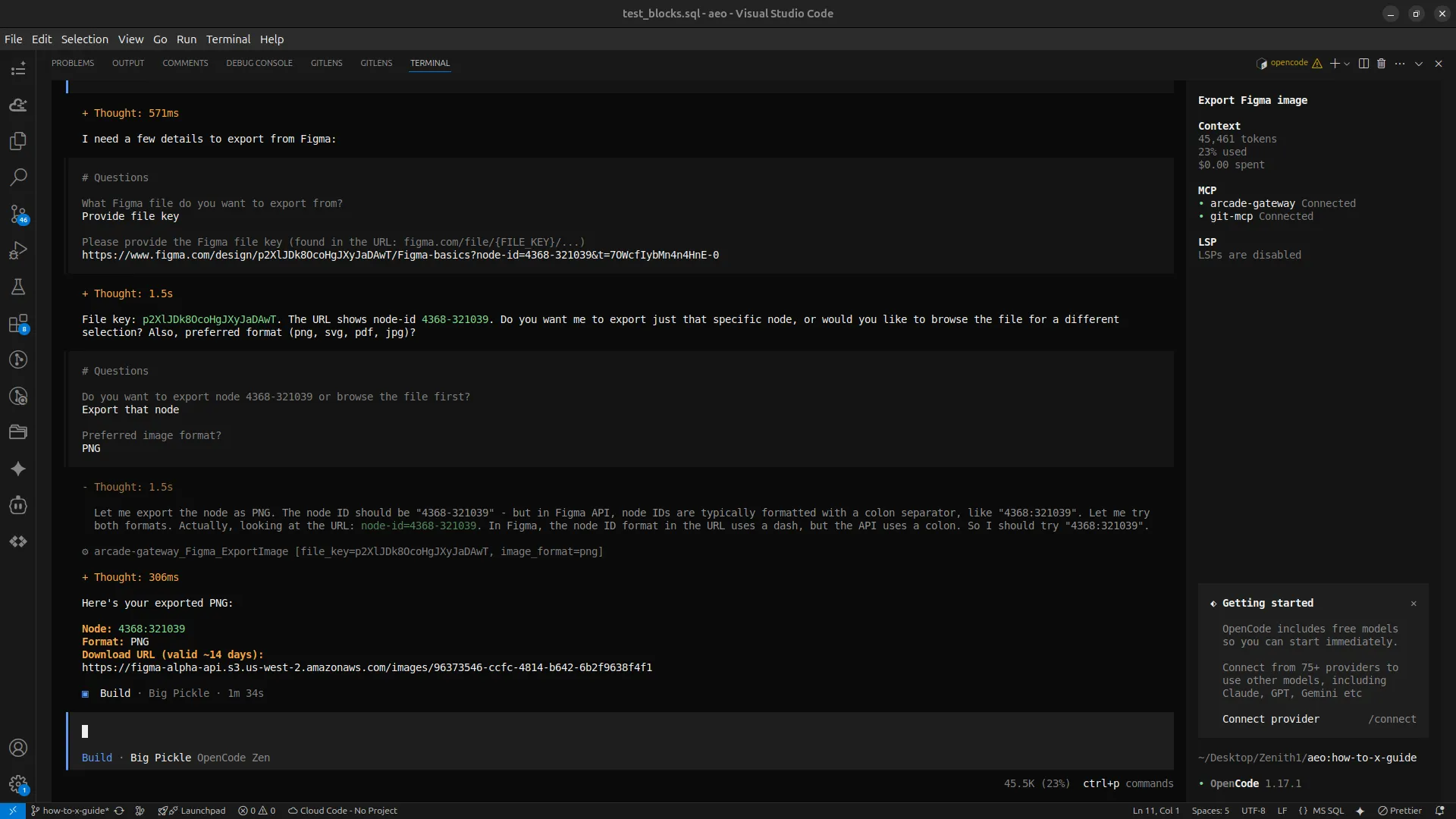Viewport: 1456px width, 819px height.
Task: Open the Accounts menu icon
Action: click(x=18, y=748)
